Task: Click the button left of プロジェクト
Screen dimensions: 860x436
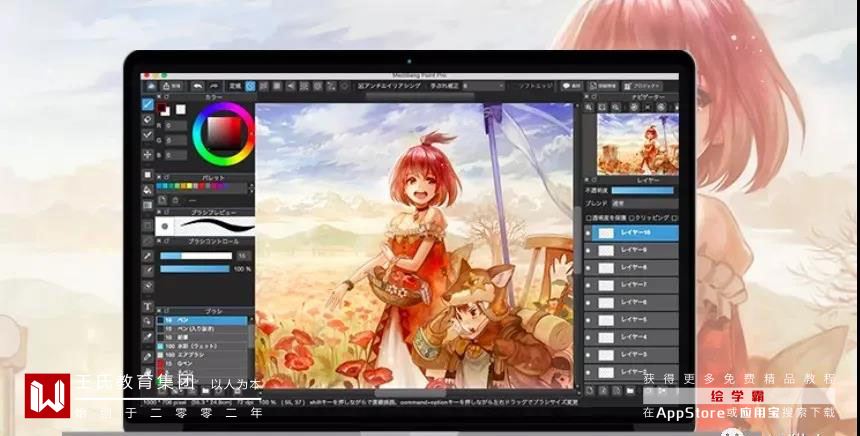Action: [x=602, y=86]
